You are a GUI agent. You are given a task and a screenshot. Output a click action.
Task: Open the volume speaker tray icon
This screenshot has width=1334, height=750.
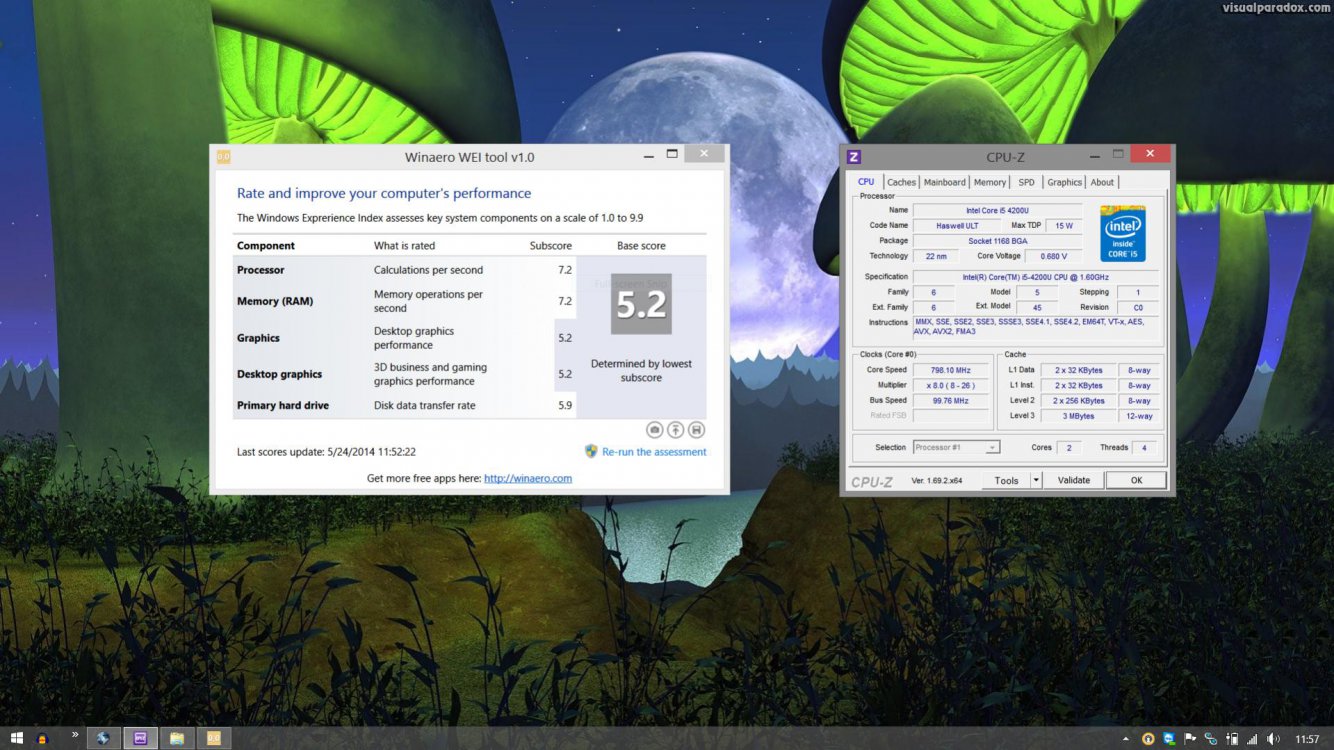tap(1273, 739)
